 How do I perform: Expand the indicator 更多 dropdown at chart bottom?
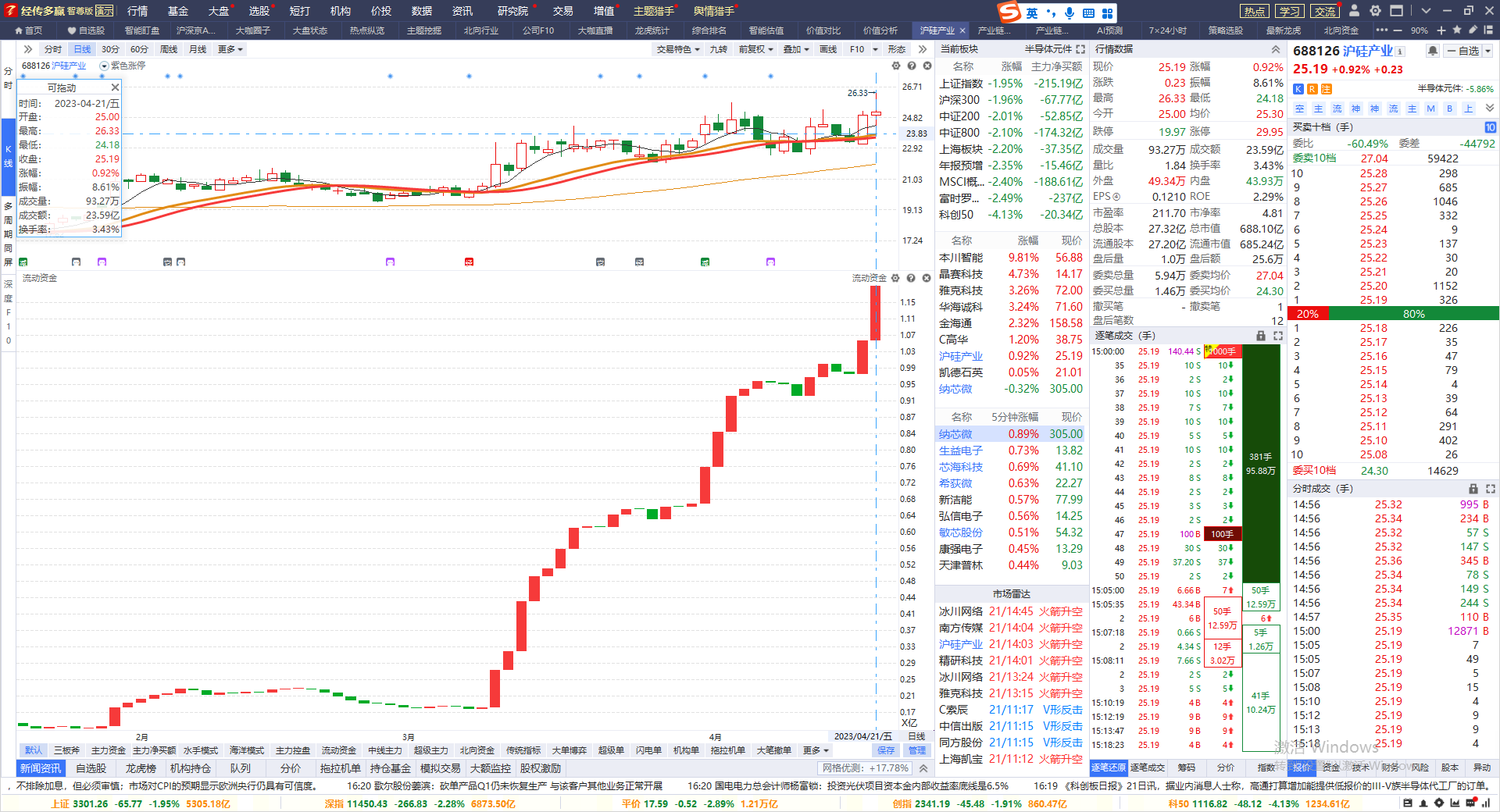(816, 750)
